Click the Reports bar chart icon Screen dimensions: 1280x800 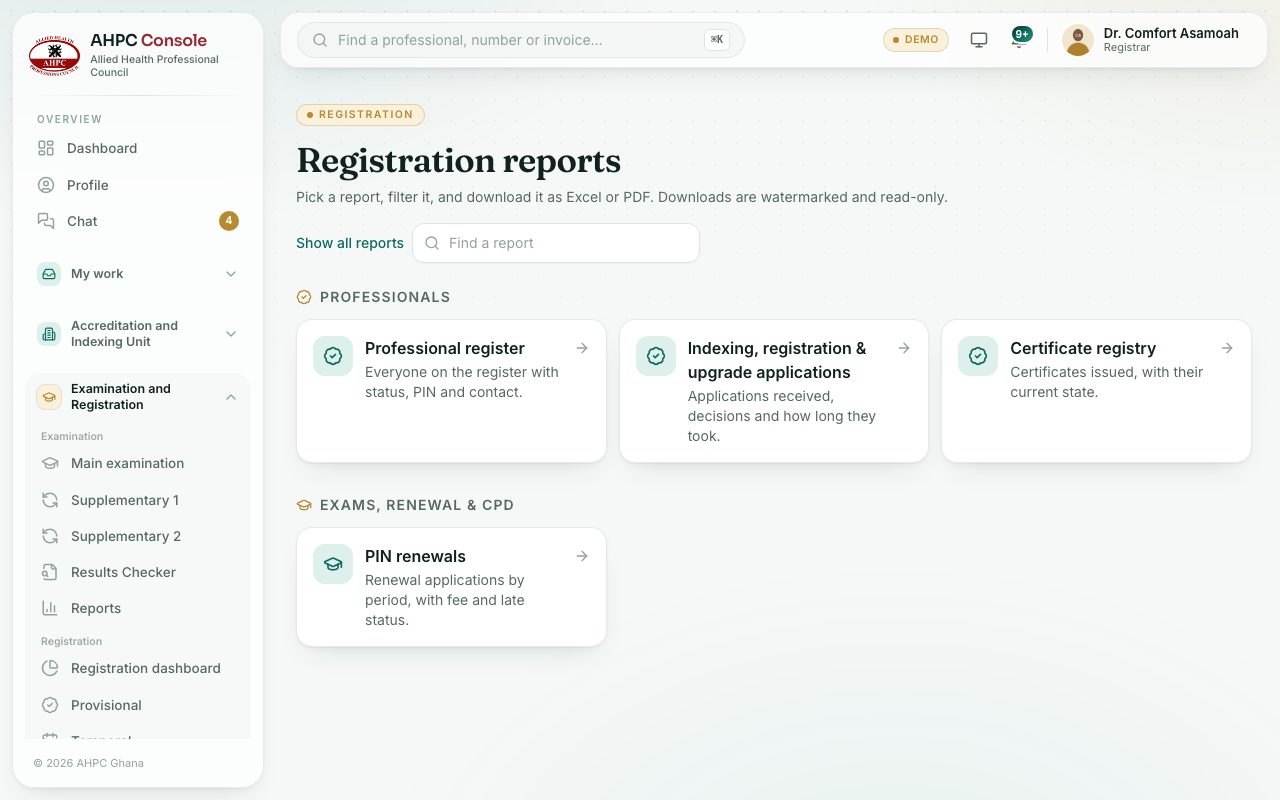coord(50,608)
